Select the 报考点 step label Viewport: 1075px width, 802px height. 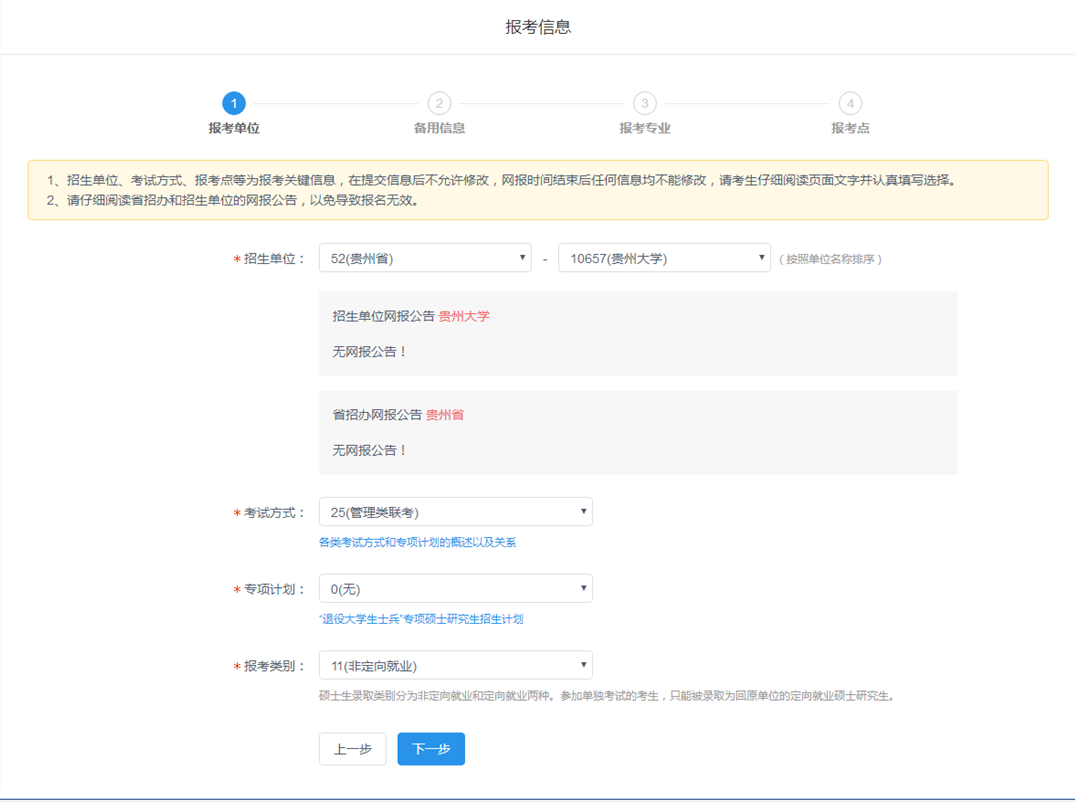[x=850, y=128]
